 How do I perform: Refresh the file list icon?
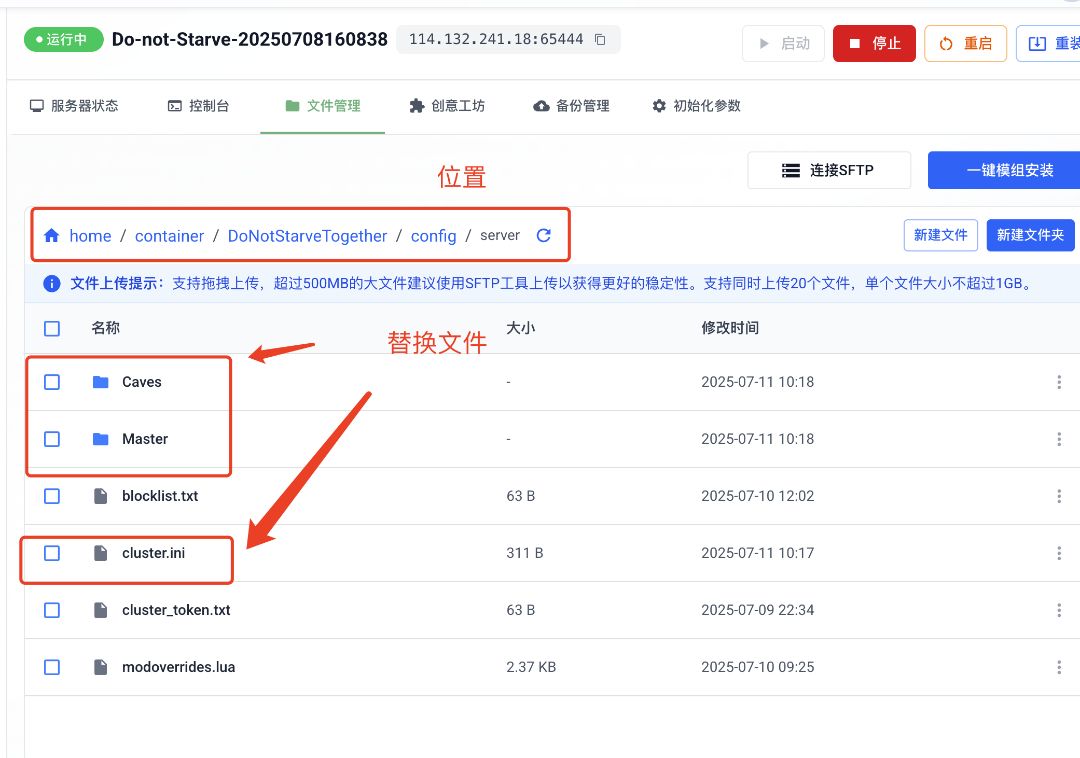(543, 235)
